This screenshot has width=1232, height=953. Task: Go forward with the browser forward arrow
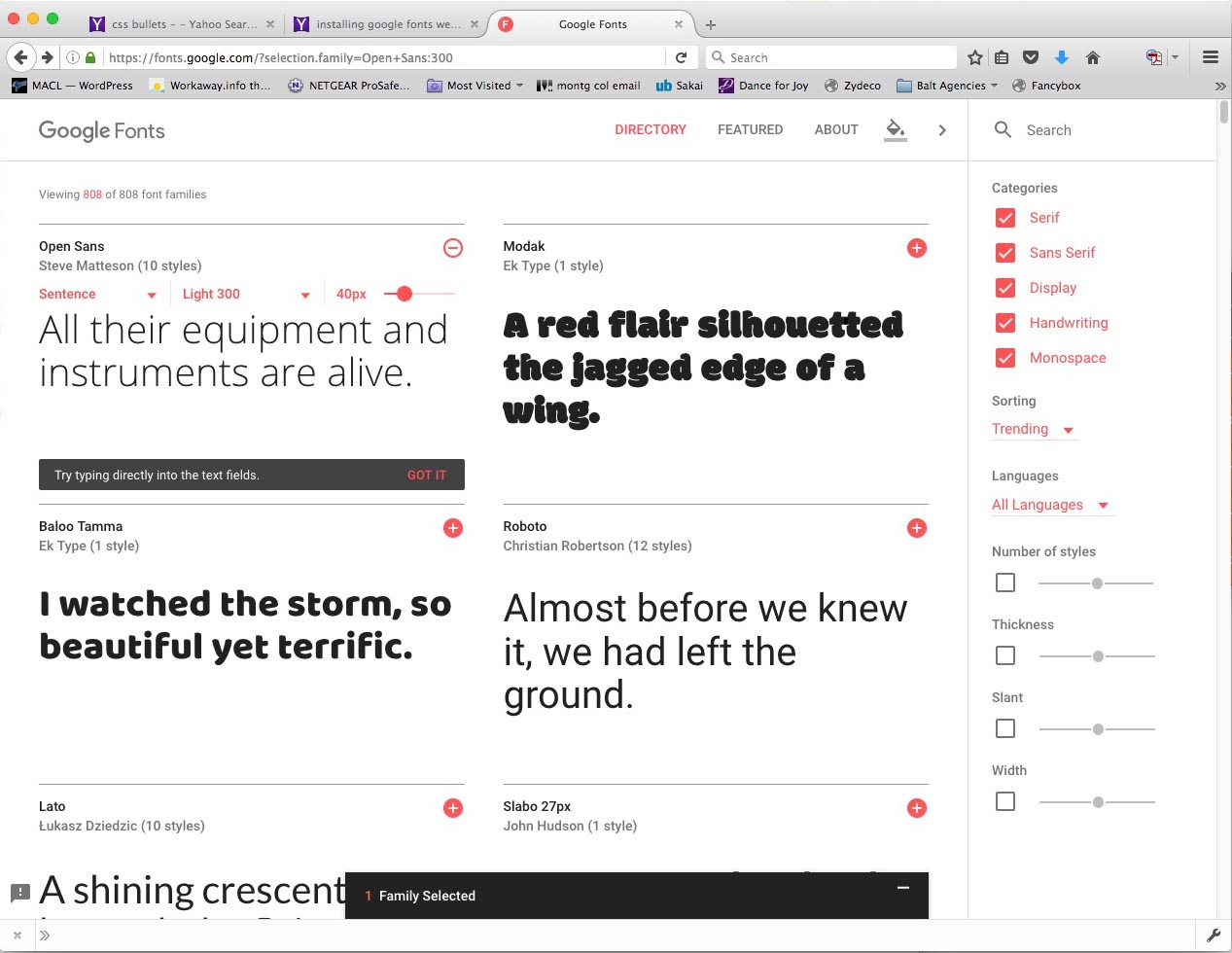(47, 57)
